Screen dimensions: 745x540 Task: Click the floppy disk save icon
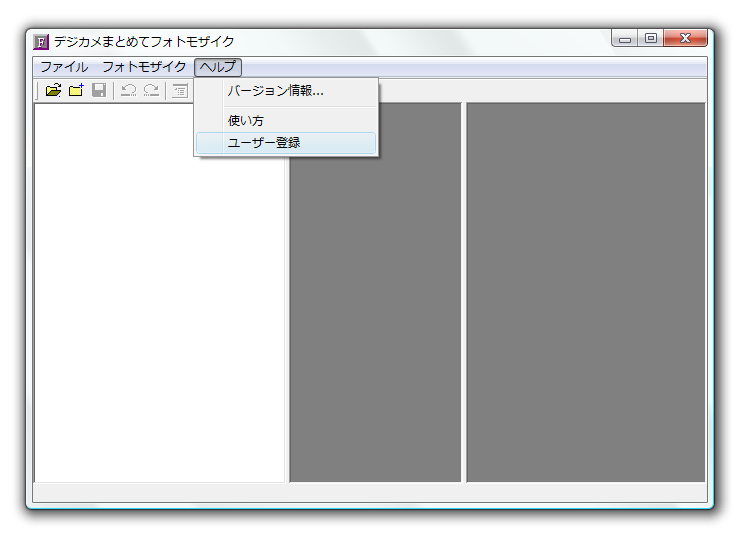(99, 90)
